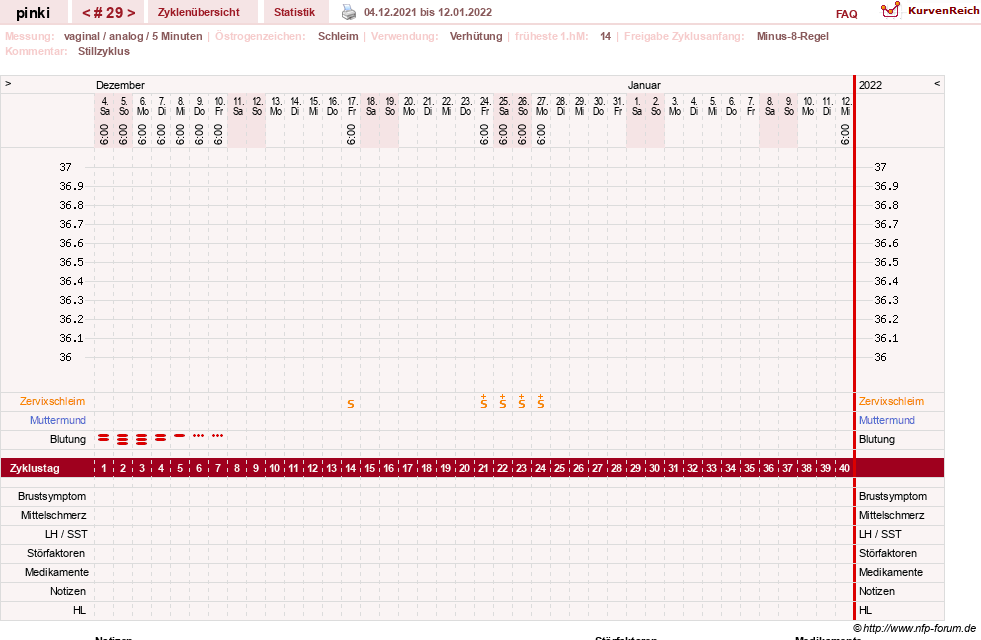The image size is (981, 640).
Task: Click the left LH / SST row label
Action: pos(66,534)
